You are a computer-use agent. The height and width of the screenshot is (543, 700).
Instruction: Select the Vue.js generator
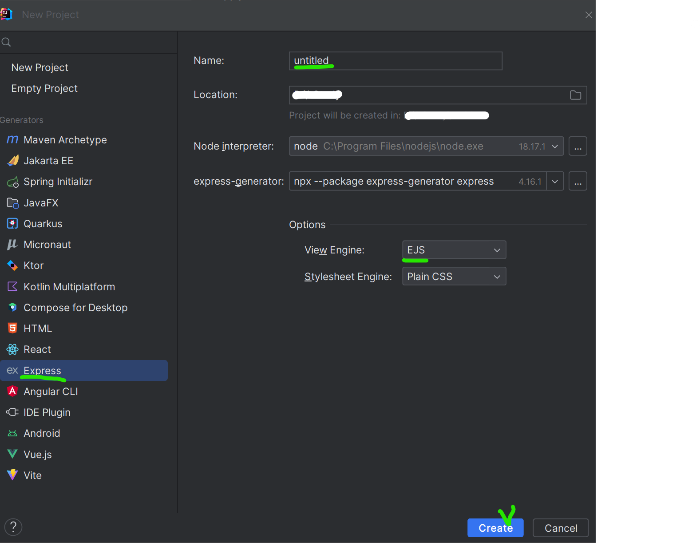click(x=38, y=455)
